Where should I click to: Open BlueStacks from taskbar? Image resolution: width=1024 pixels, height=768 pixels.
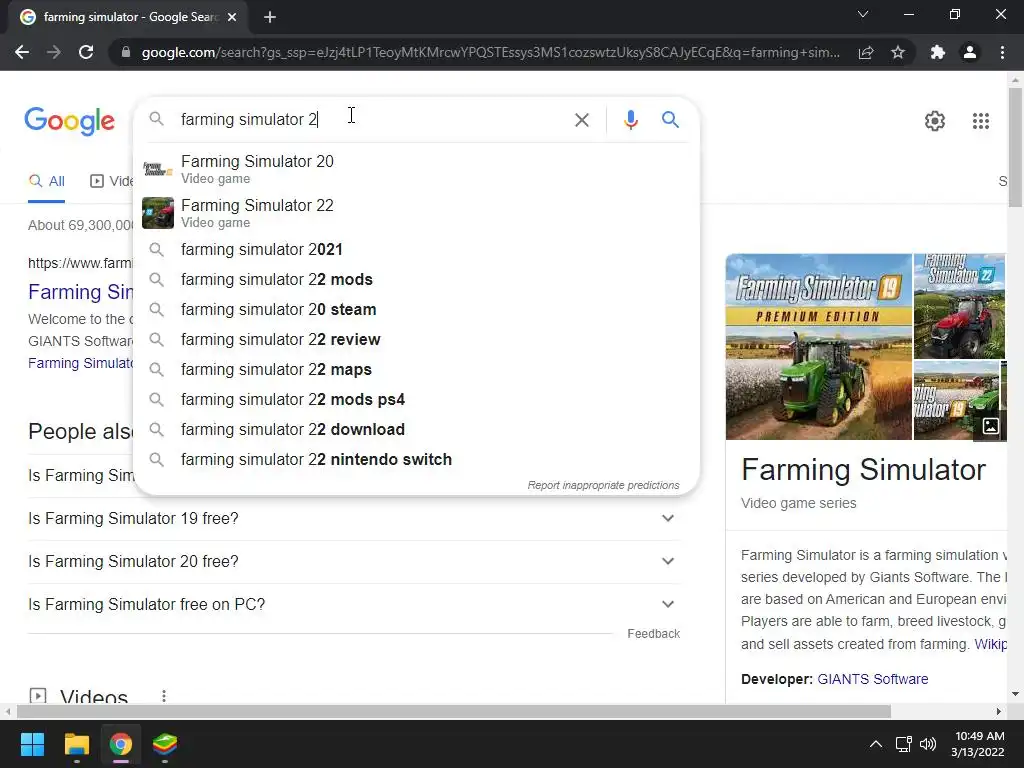click(165, 744)
